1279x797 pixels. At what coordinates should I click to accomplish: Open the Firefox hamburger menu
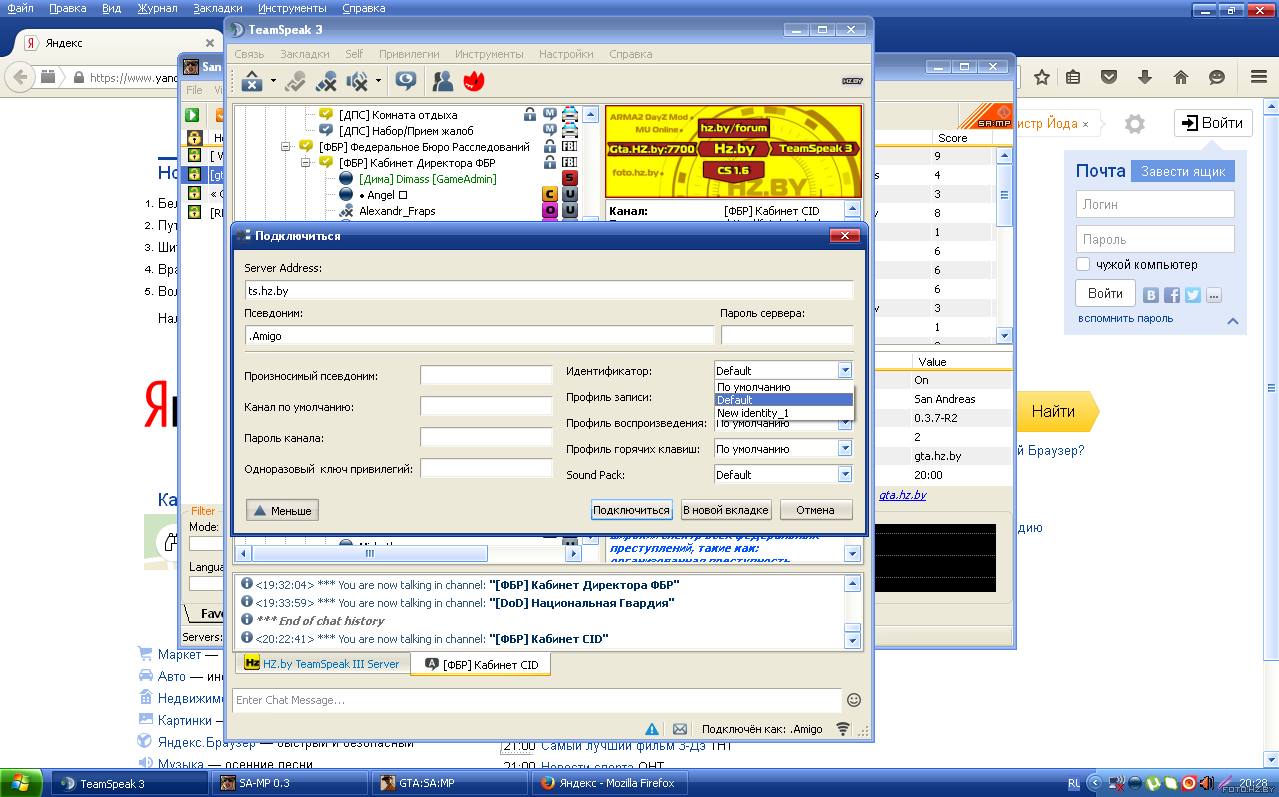(1259, 77)
